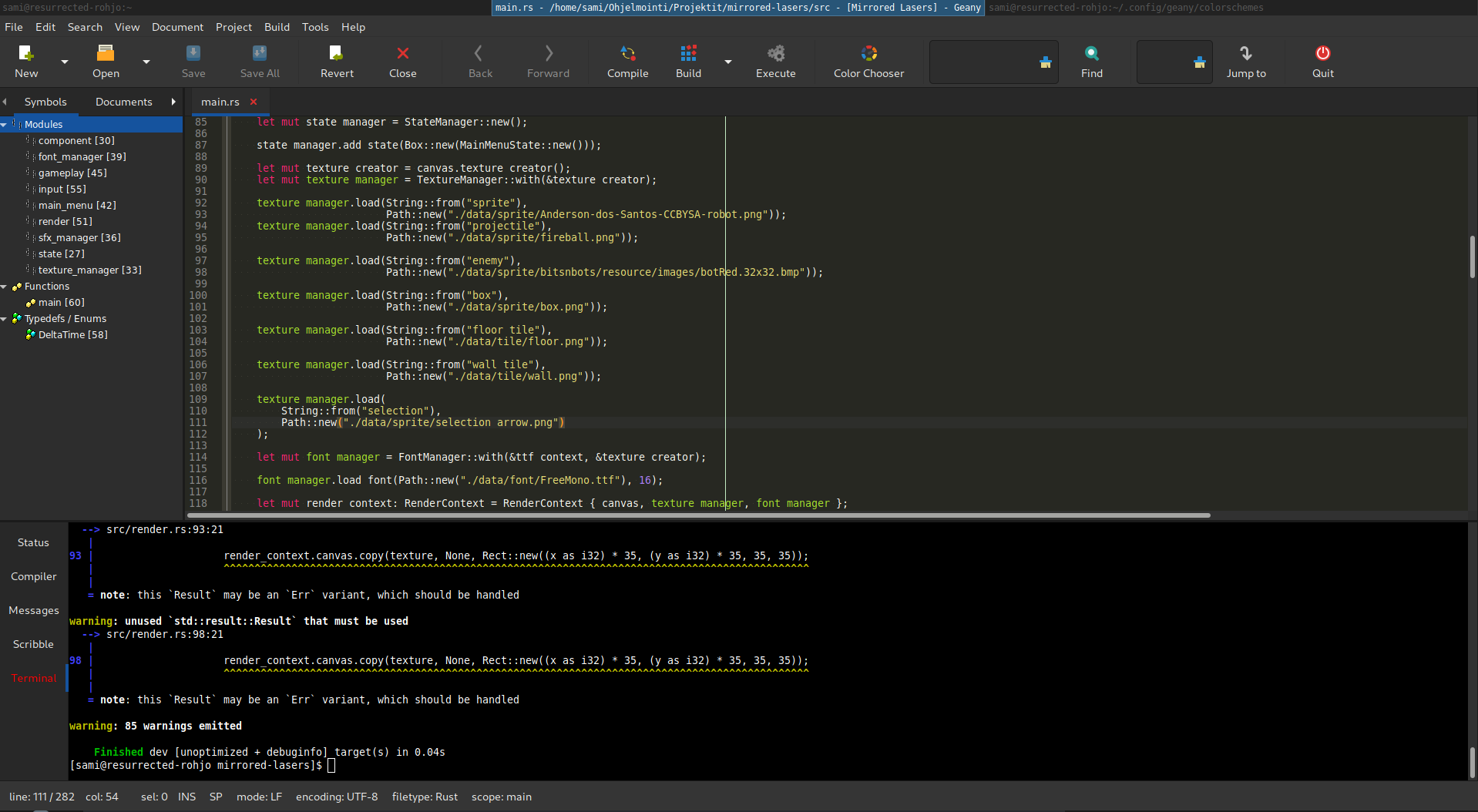Select main_menu [42] symbol

point(77,205)
